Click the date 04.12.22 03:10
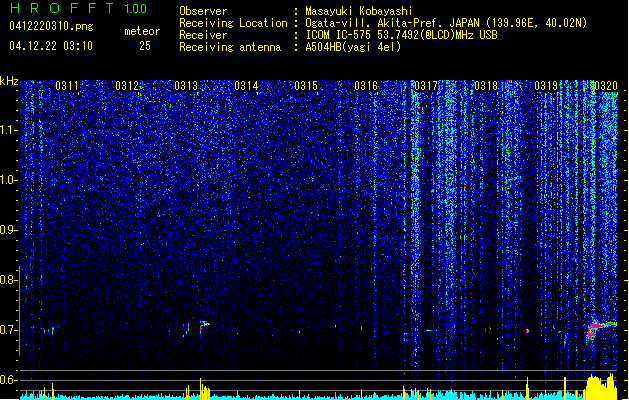This screenshot has height=400, width=629. [x=51, y=46]
